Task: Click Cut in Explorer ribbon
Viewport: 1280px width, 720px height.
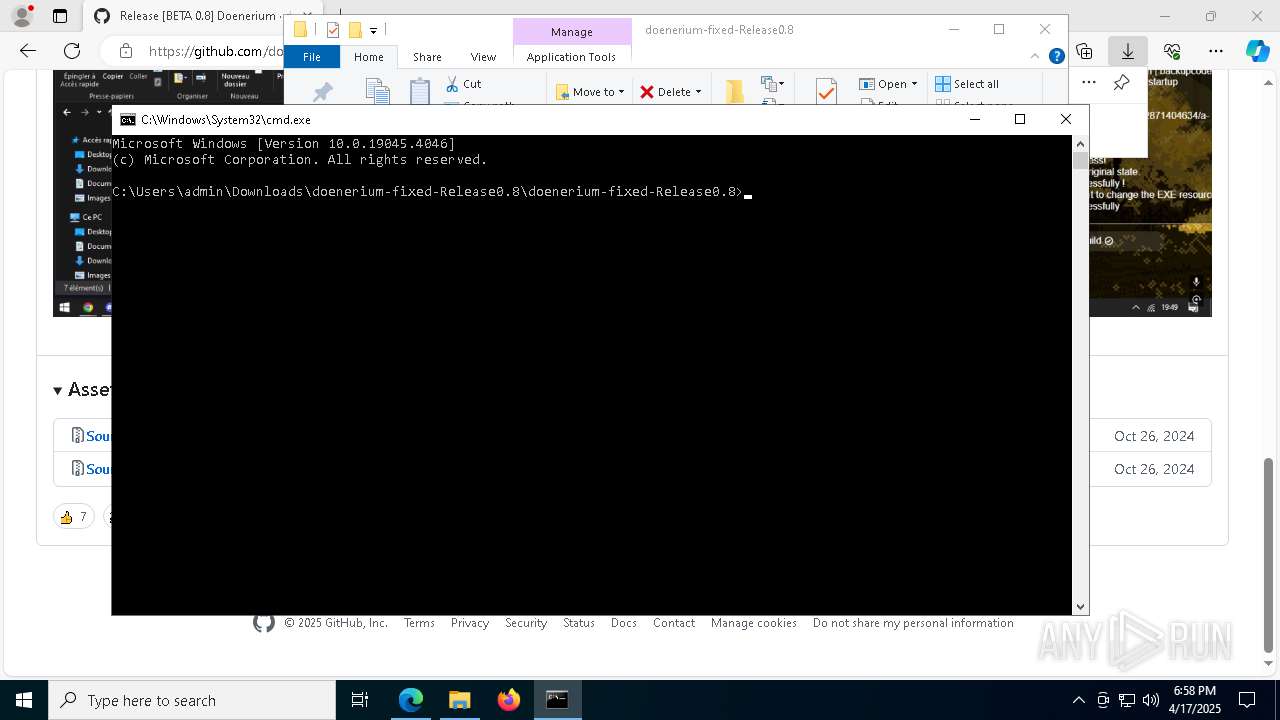Action: point(463,84)
